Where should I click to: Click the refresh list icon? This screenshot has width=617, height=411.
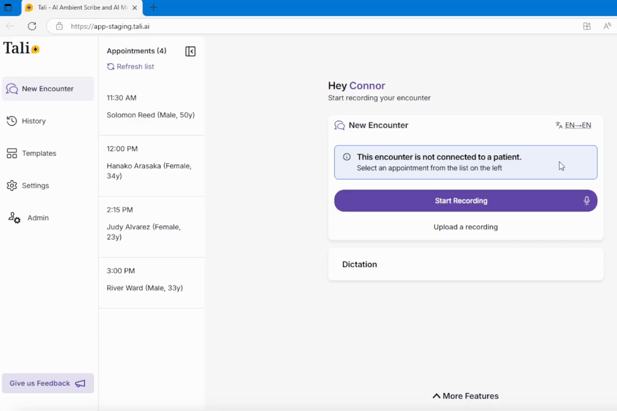tap(111, 67)
